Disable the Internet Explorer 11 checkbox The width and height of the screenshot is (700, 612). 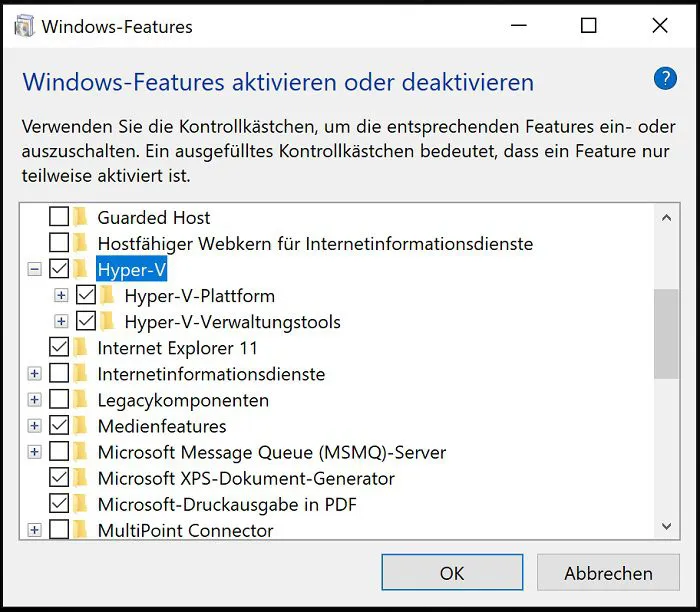pyautogui.click(x=59, y=347)
